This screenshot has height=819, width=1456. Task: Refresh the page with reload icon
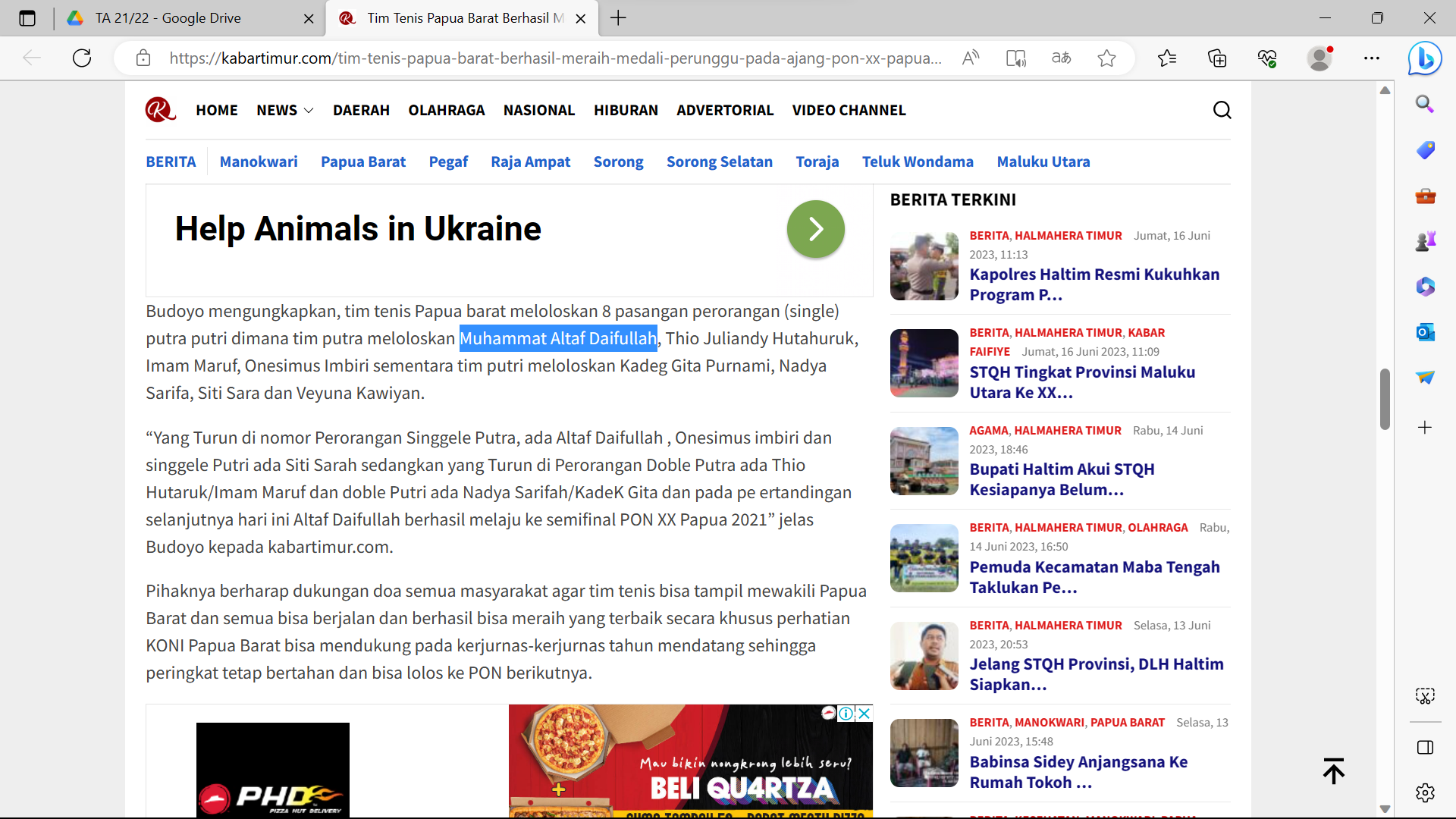(82, 58)
